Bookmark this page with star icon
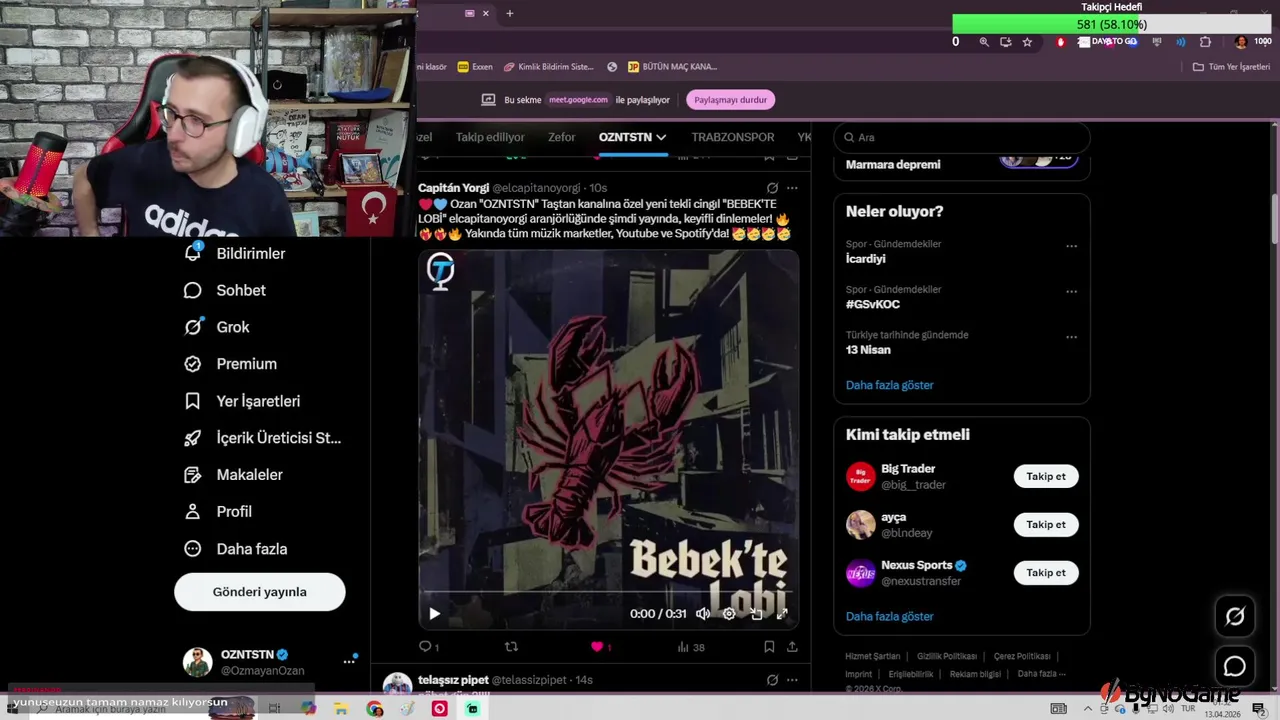1280x720 pixels. pyautogui.click(x=1027, y=42)
